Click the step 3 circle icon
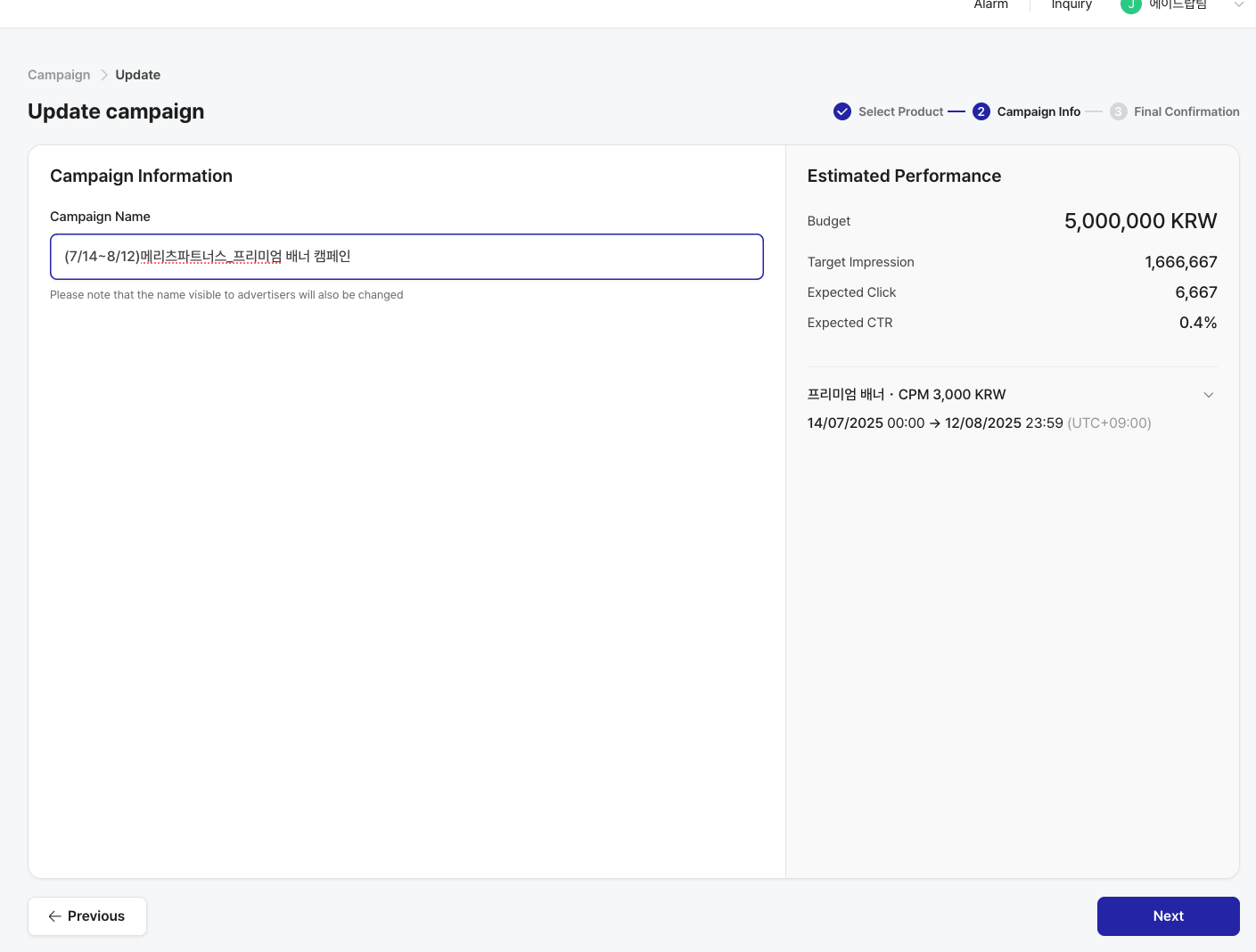Screen dimensions: 1256x952 pos(1118,111)
